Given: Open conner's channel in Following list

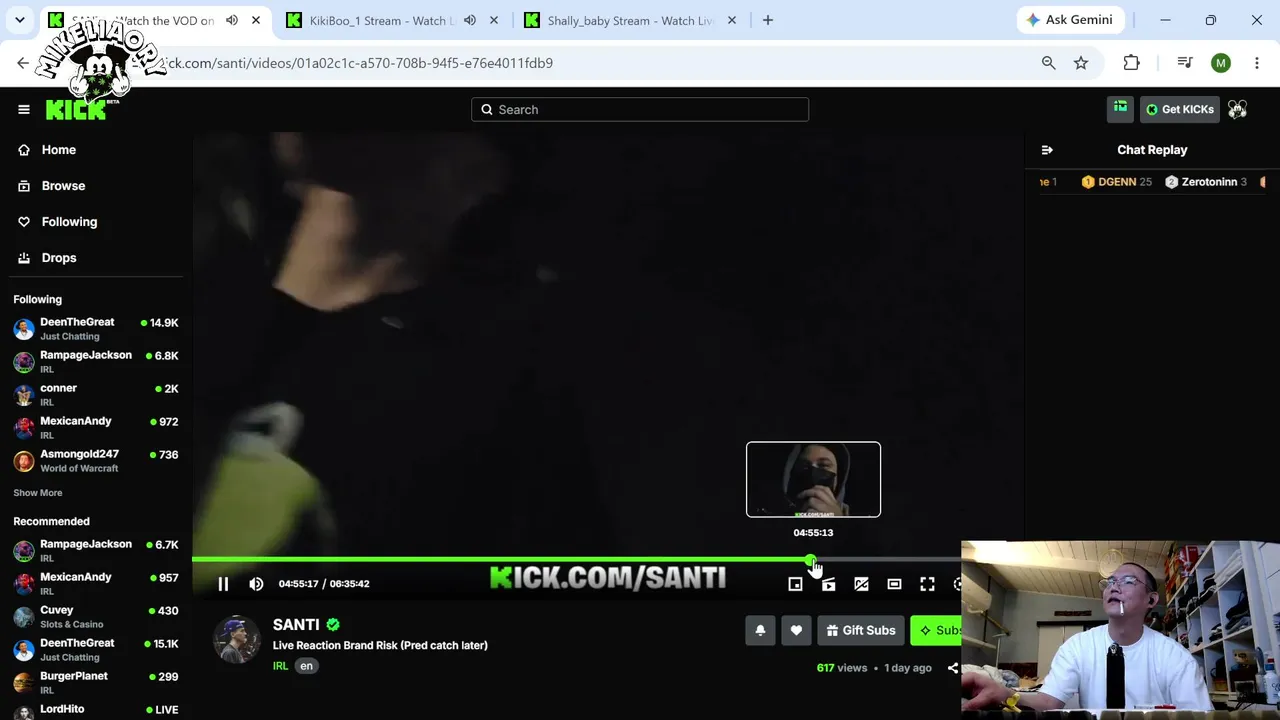Looking at the screenshot, I should 96,395.
